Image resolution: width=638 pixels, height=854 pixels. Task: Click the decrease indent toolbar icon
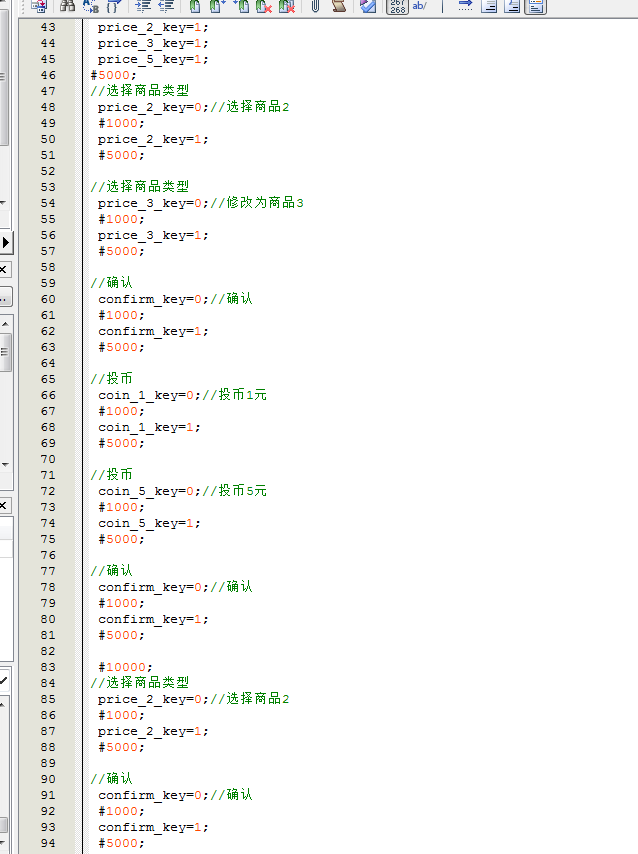(166, 6)
